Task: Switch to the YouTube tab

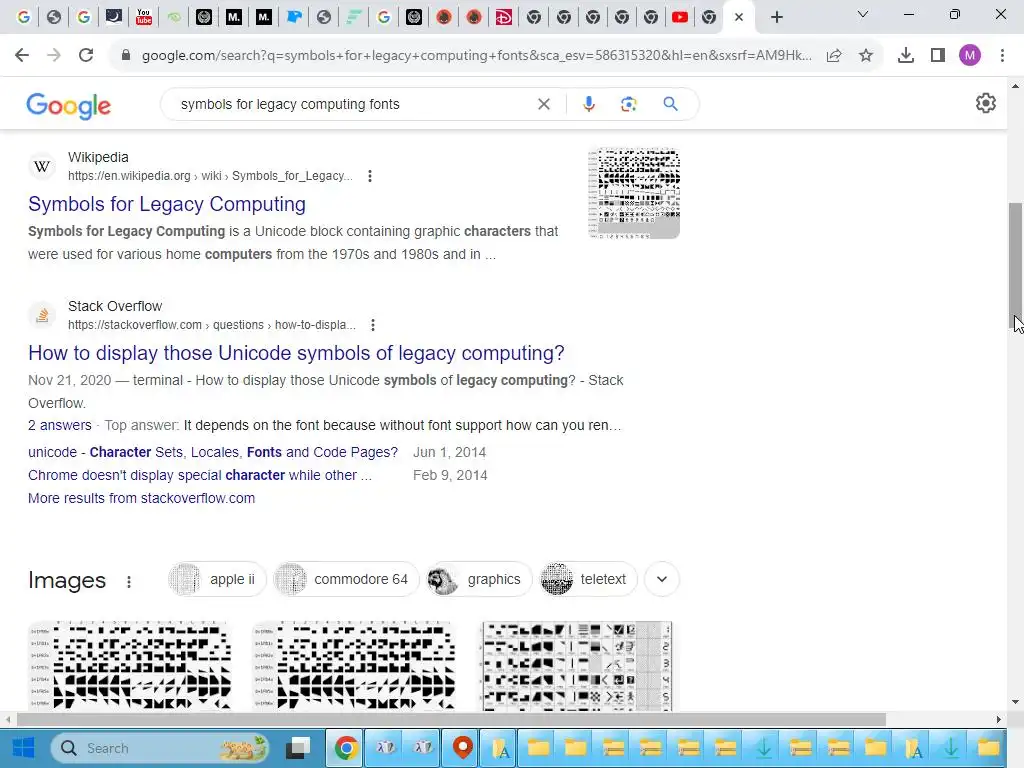Action: (x=144, y=17)
